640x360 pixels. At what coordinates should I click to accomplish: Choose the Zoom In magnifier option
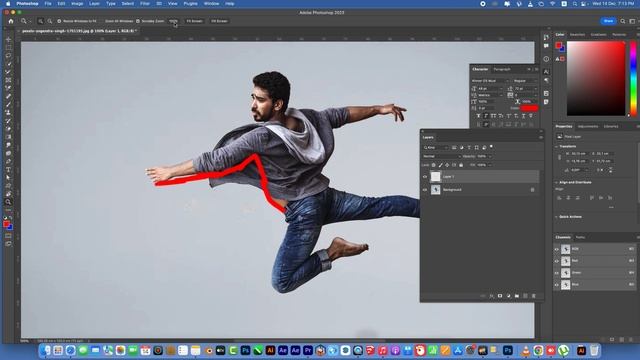40,21
